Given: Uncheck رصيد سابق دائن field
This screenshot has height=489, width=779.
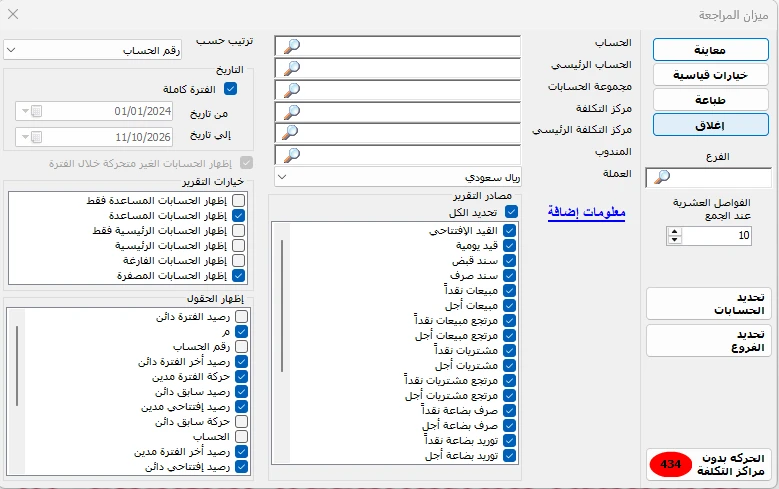Looking at the screenshot, I should click(x=241, y=392).
